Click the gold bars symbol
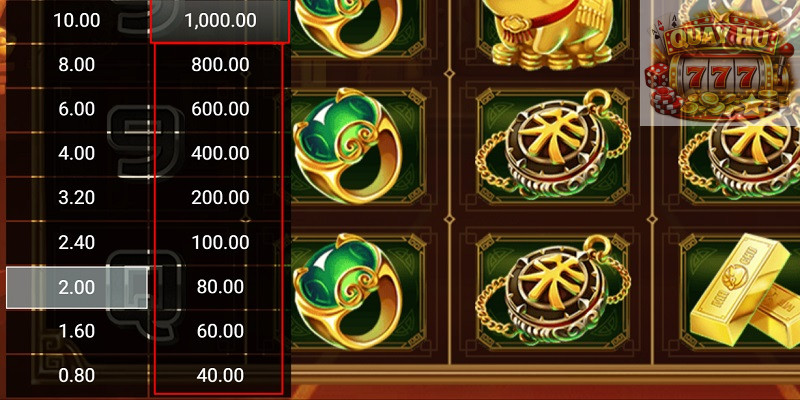Viewport: 800px width, 400px height. pyautogui.click(x=745, y=290)
